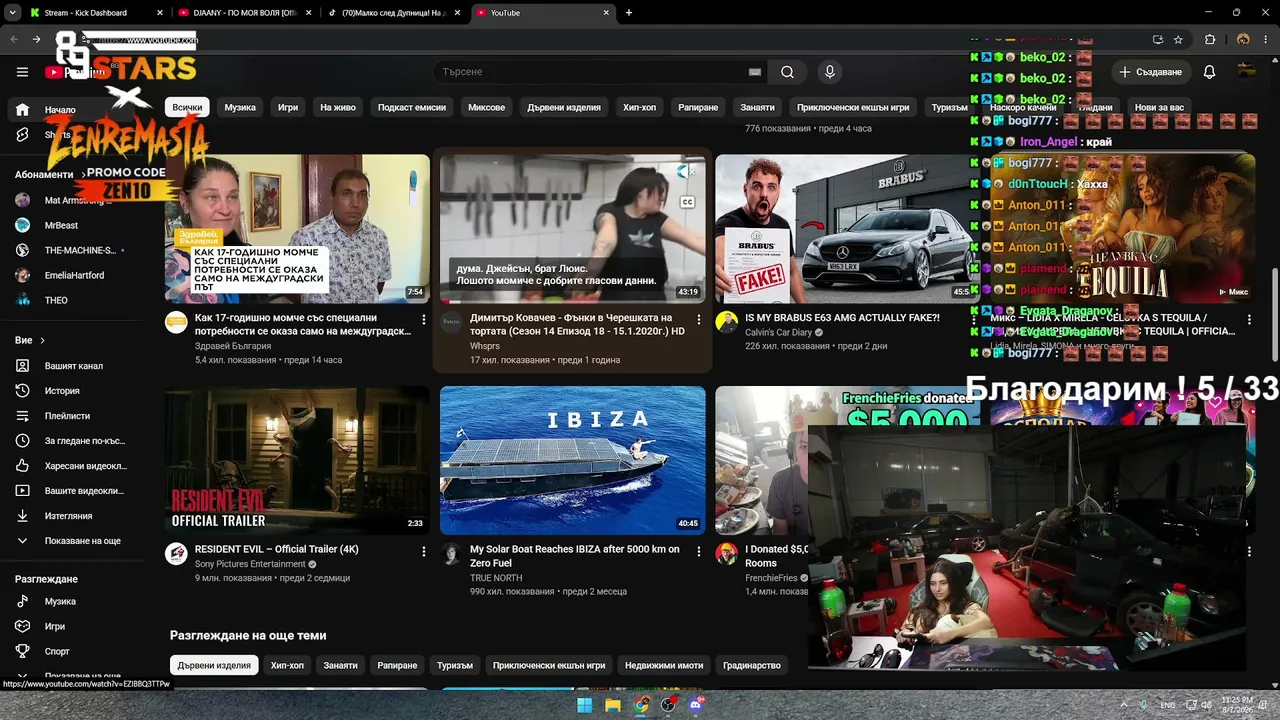The height and width of the screenshot is (720, 1280).
Task: Open the YouTube guide hamburger menu
Action: [x=22, y=72]
